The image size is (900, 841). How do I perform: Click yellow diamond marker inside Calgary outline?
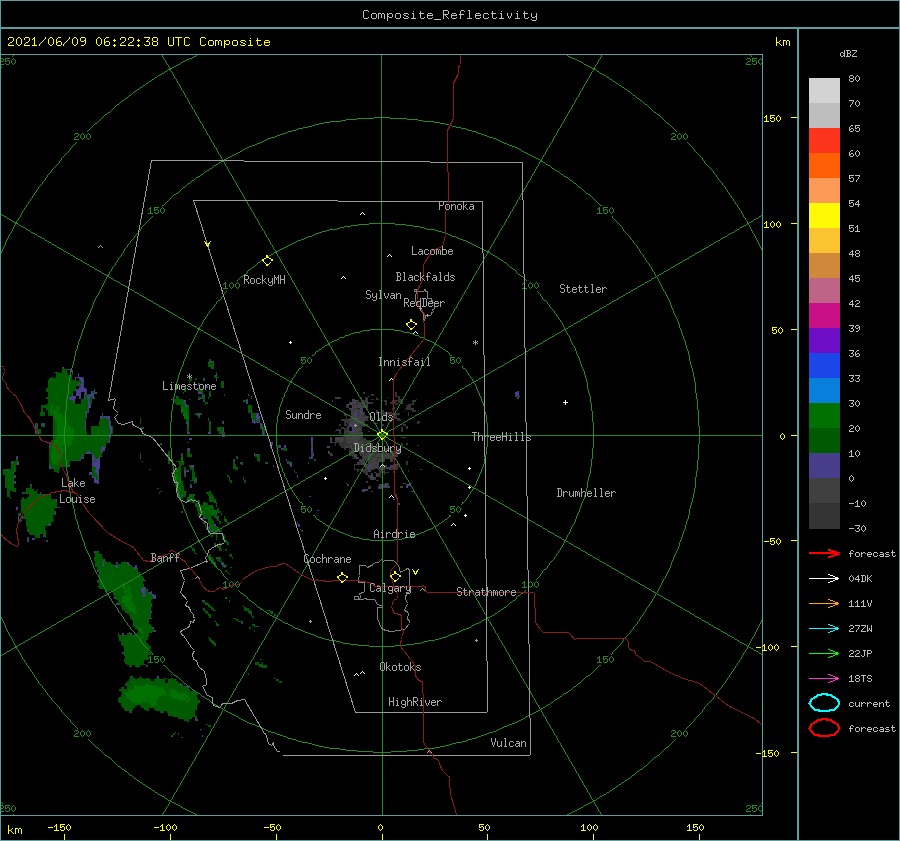click(395, 576)
